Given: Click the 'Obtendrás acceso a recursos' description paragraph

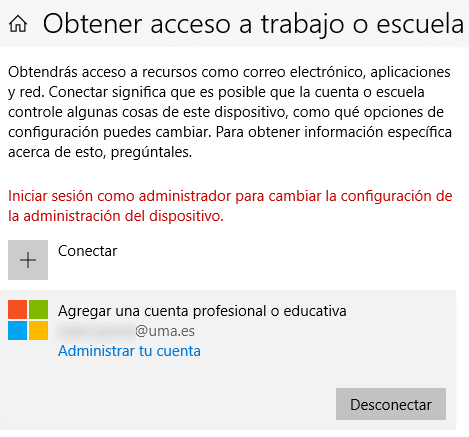Looking at the screenshot, I should coord(230,112).
